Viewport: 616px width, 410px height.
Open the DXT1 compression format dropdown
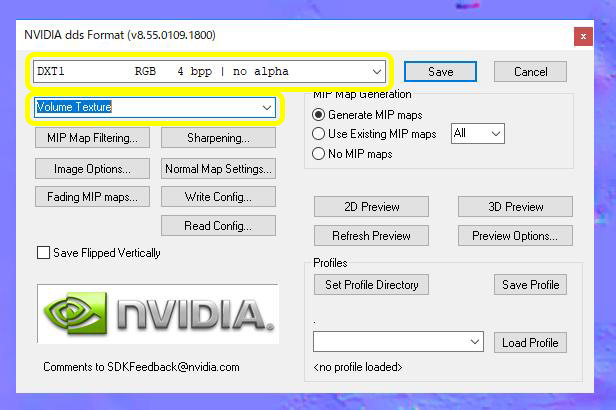pos(209,71)
